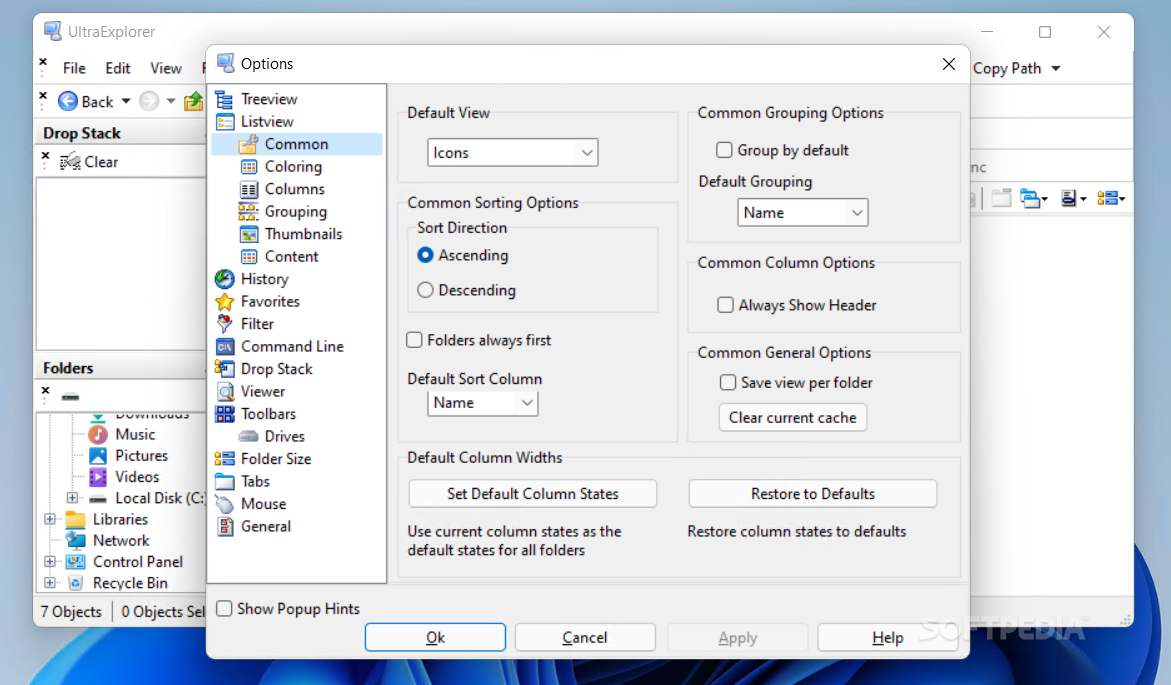1171x685 pixels.
Task: Open Drop Stack options icon
Action: (225, 369)
